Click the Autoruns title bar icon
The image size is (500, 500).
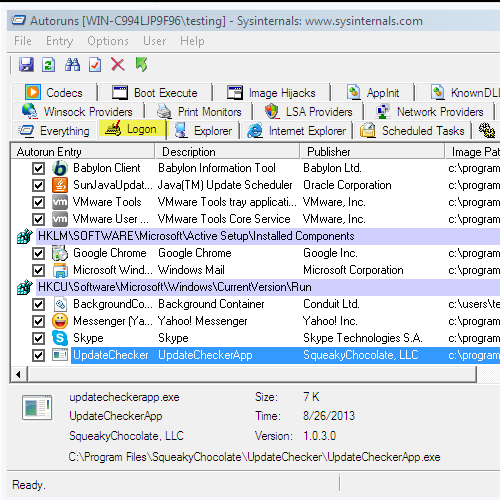(18, 21)
